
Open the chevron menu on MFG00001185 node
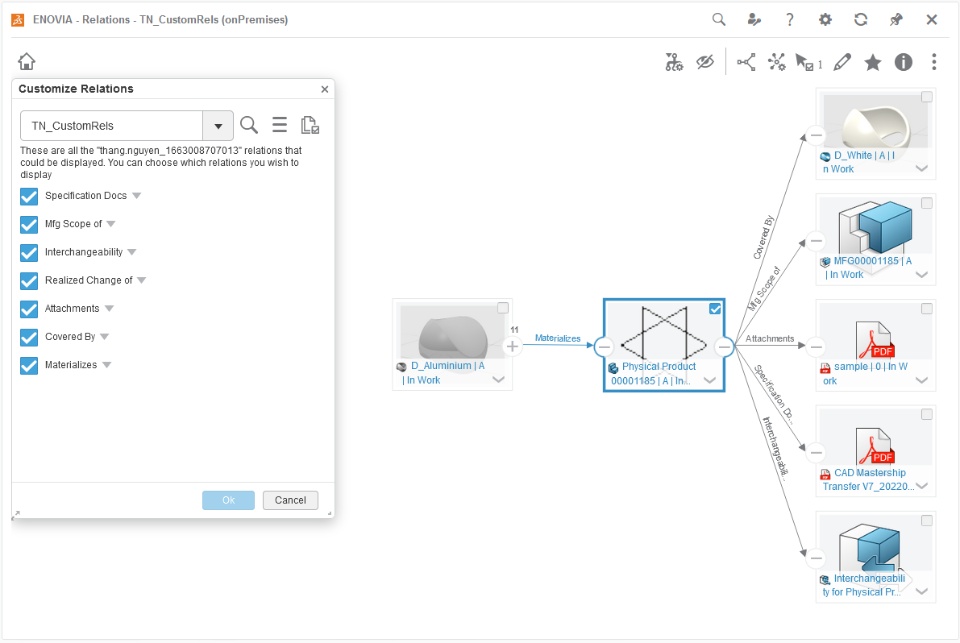pos(921,275)
